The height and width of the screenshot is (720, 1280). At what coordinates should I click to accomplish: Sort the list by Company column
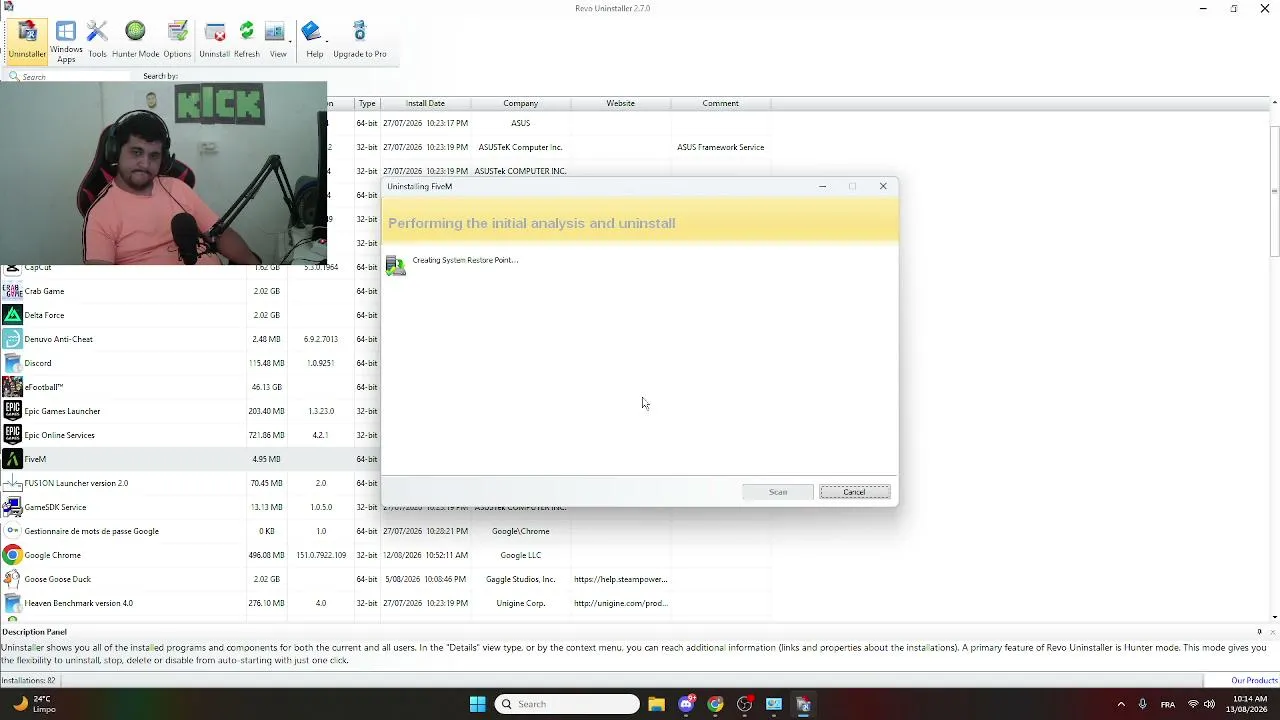[x=521, y=103]
